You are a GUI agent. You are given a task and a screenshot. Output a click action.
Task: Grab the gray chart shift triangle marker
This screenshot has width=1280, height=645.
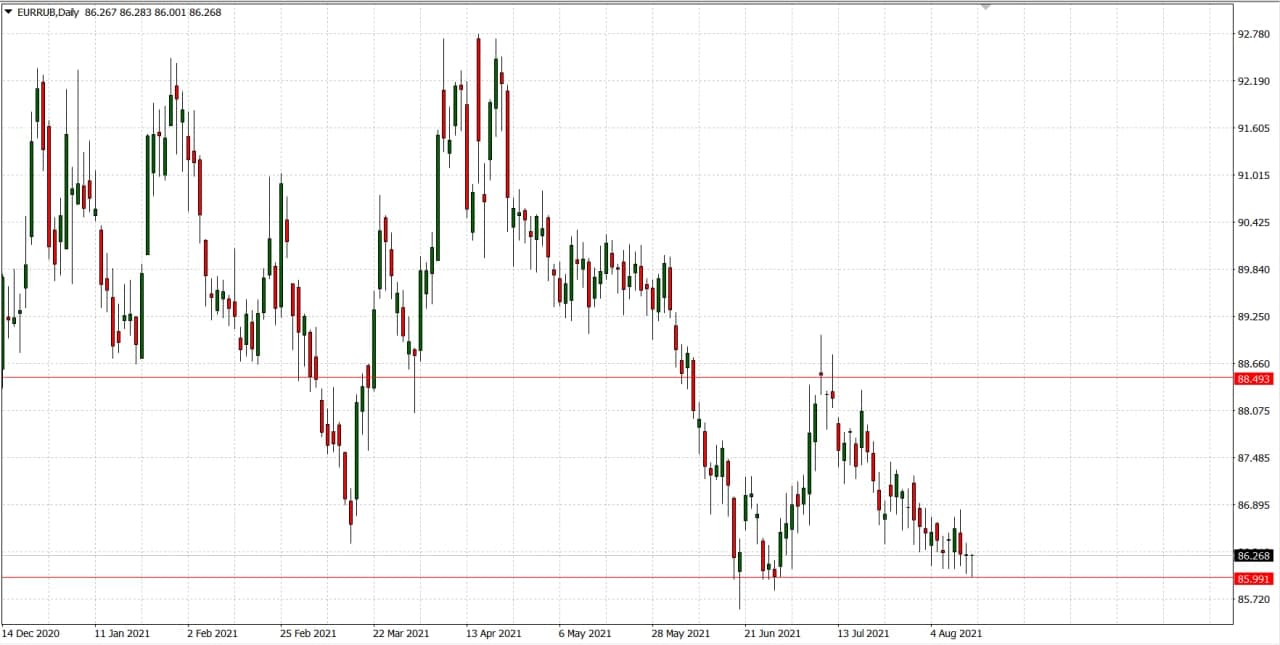987,8
